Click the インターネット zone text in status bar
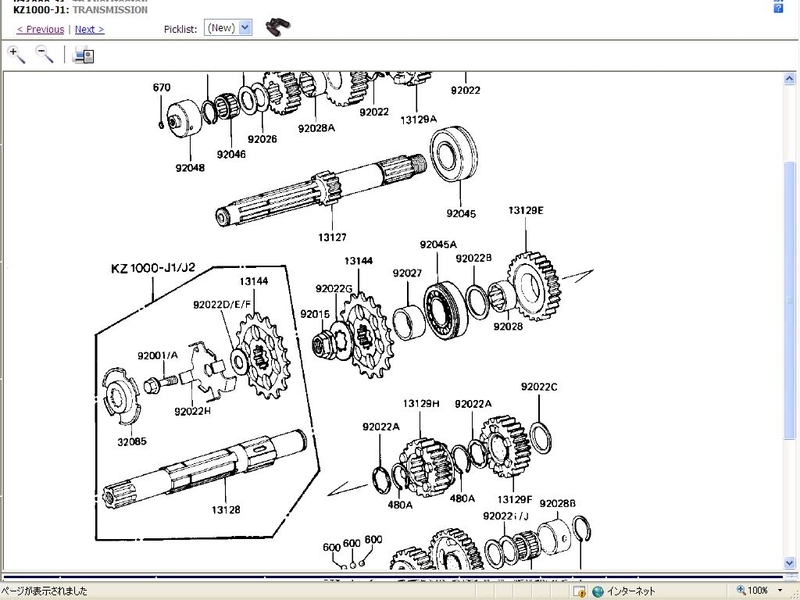 pyautogui.click(x=631, y=591)
